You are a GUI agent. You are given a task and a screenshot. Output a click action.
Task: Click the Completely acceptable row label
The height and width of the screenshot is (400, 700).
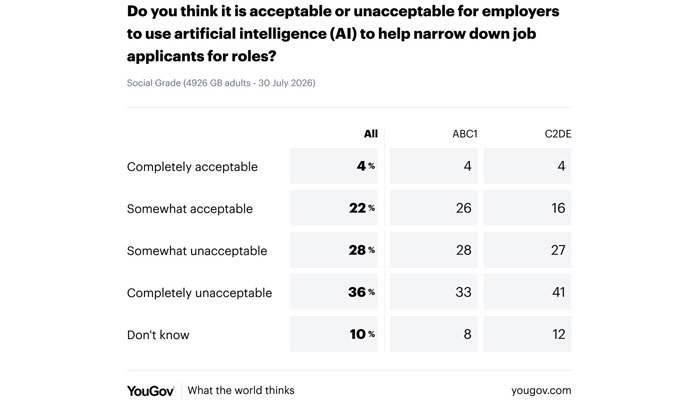coord(192,167)
